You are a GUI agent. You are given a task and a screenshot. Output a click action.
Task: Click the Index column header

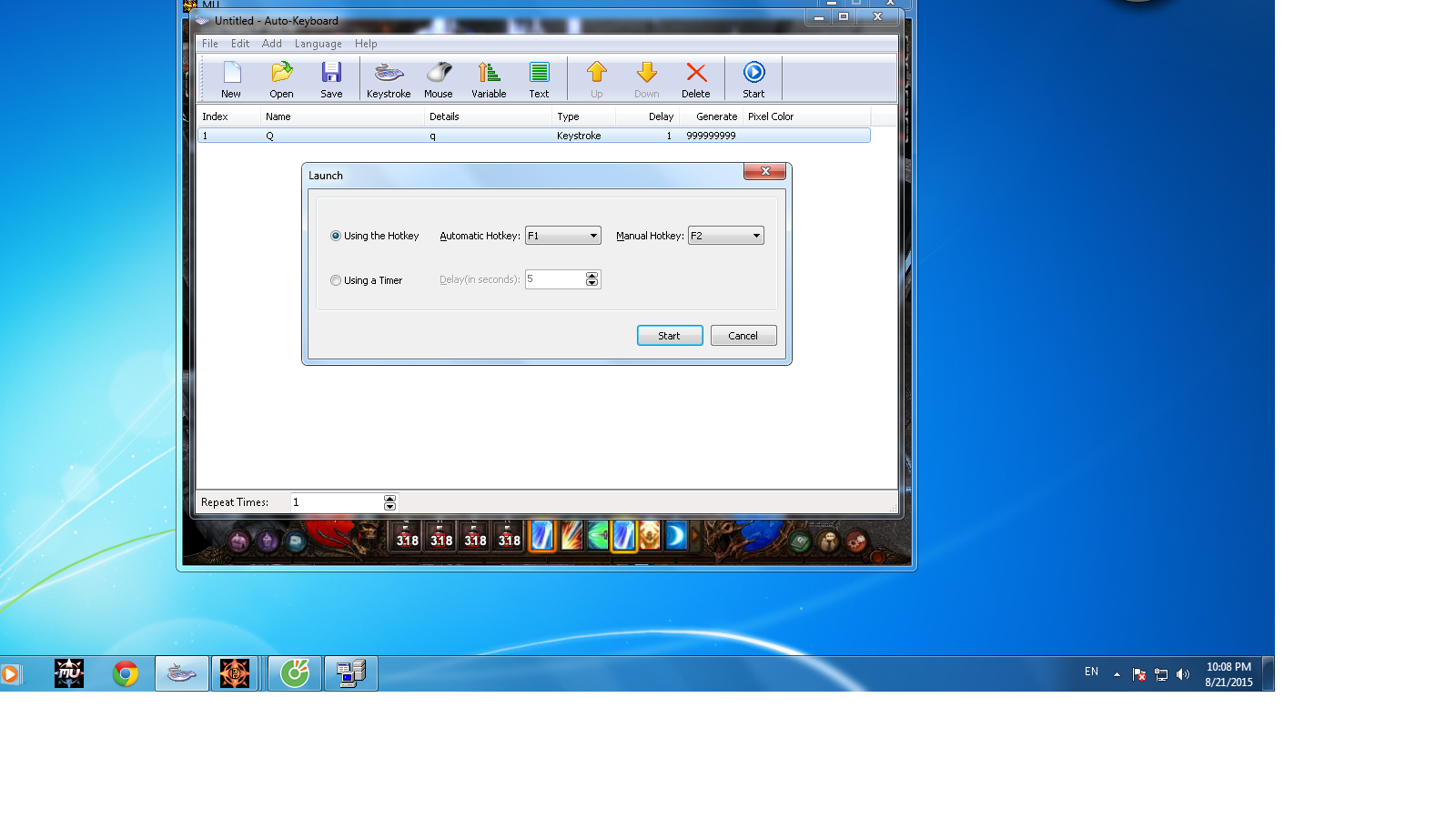tap(228, 116)
